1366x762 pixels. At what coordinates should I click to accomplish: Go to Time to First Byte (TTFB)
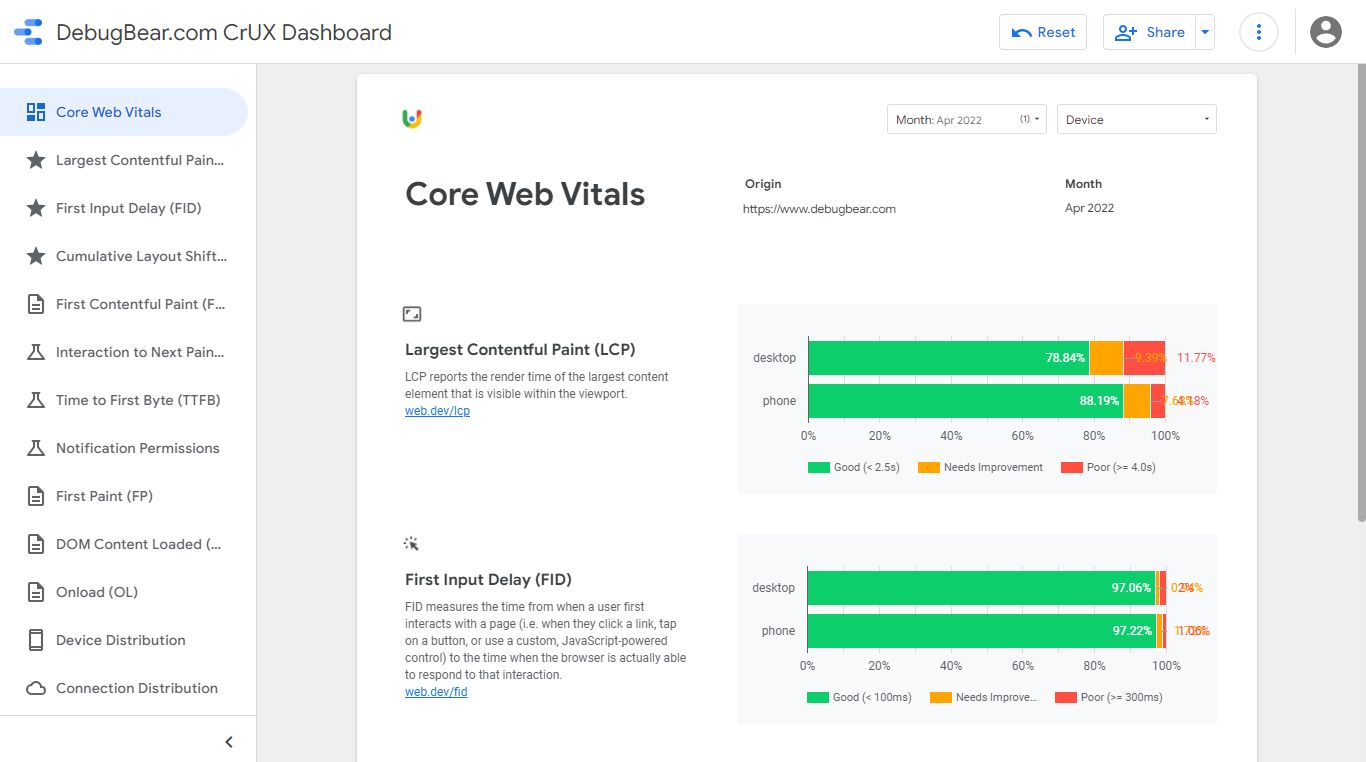coord(124,400)
